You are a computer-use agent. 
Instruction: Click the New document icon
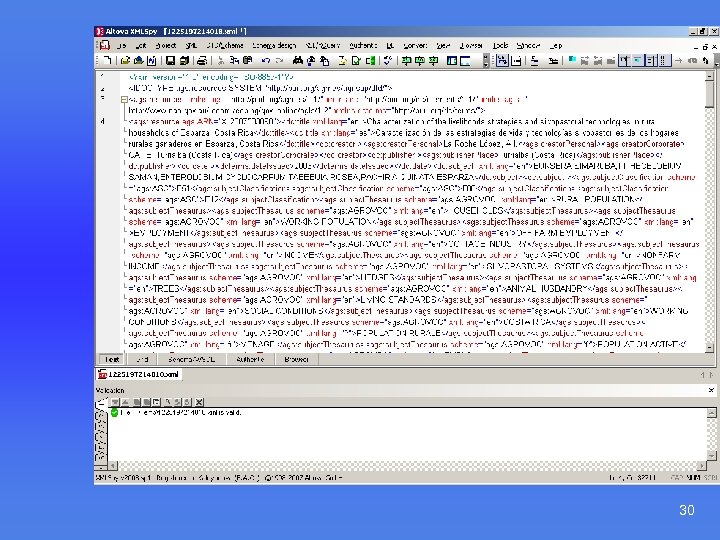pos(107,60)
